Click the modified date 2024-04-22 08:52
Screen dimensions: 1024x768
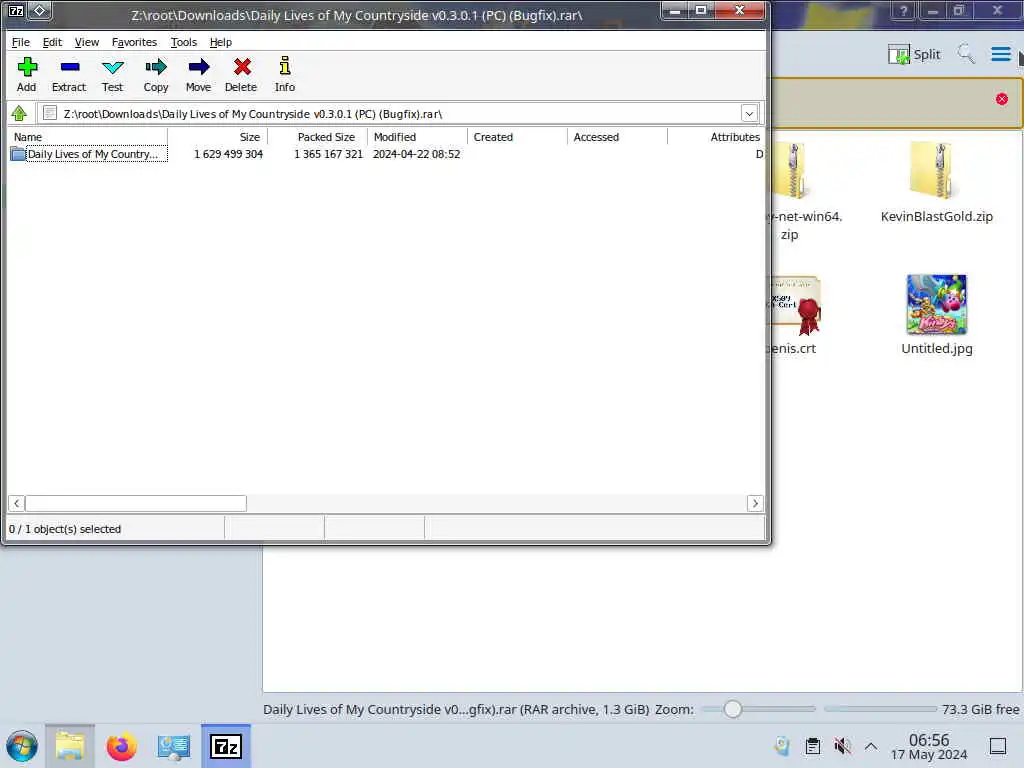pos(417,154)
